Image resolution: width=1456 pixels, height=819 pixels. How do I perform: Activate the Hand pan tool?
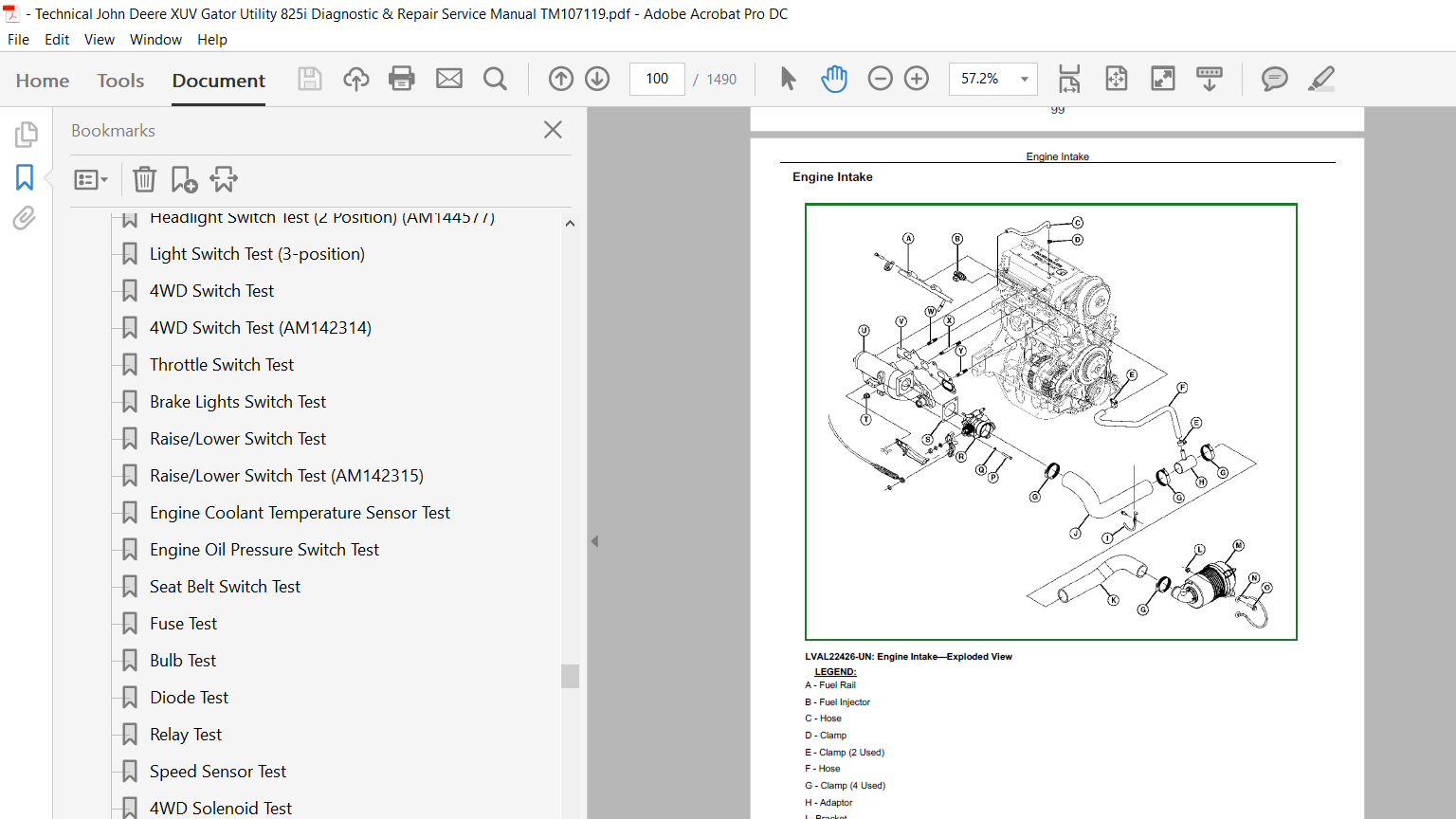pos(834,79)
